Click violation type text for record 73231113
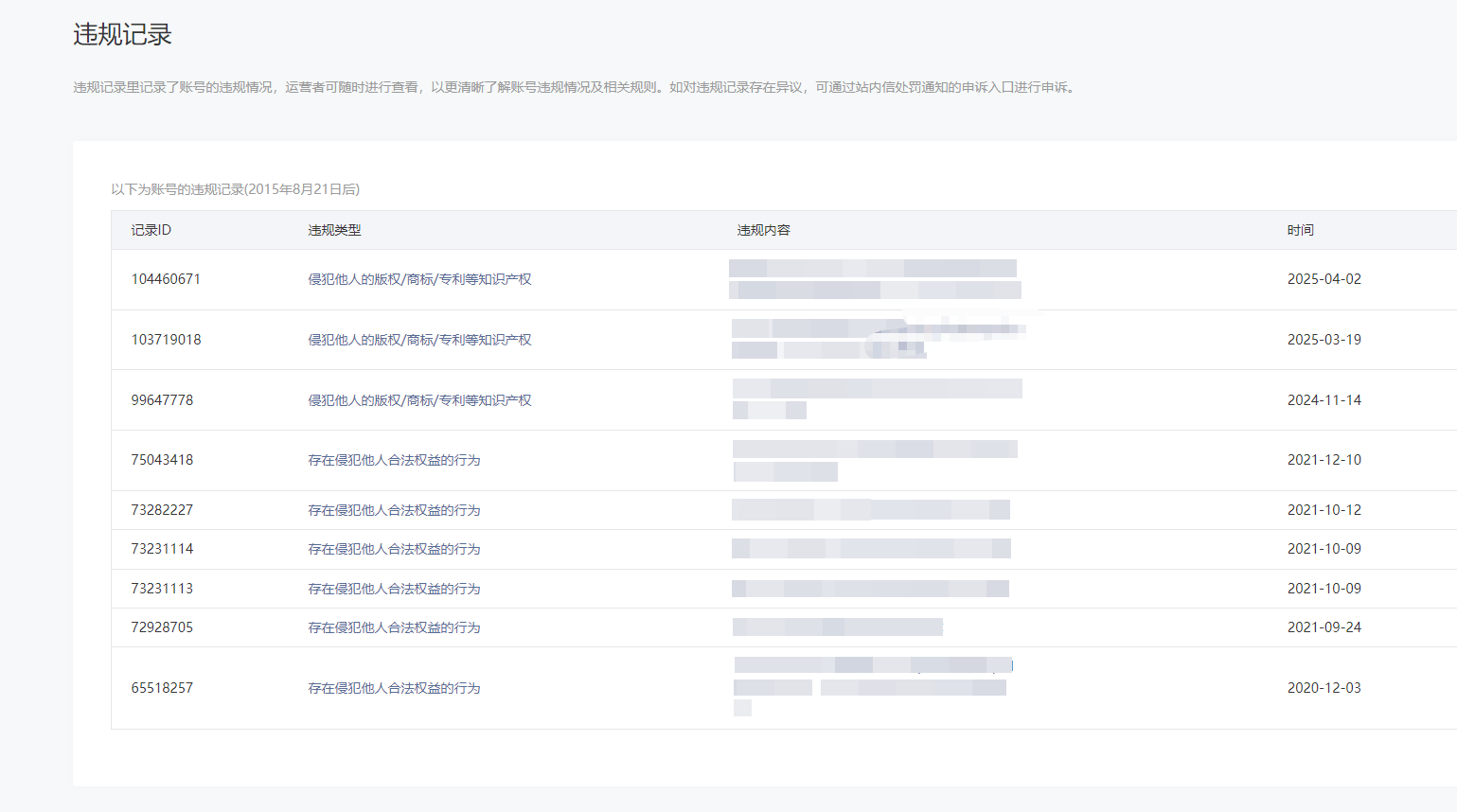 click(x=394, y=589)
